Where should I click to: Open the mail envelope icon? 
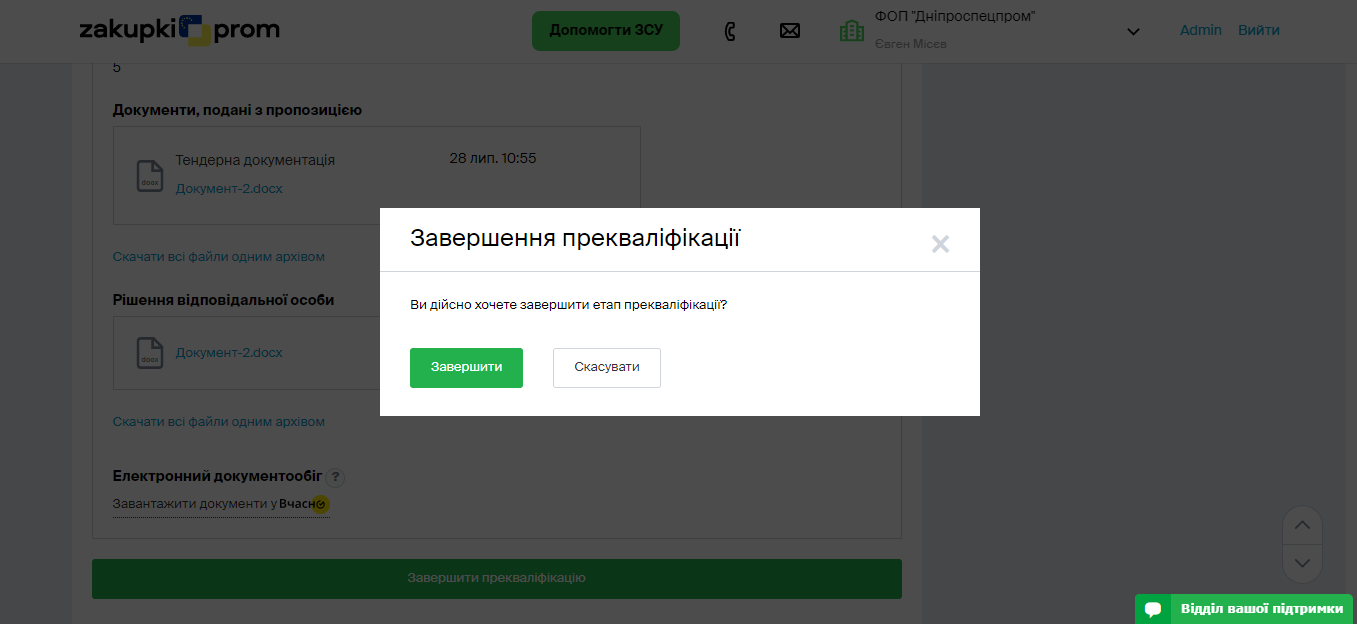pyautogui.click(x=790, y=31)
